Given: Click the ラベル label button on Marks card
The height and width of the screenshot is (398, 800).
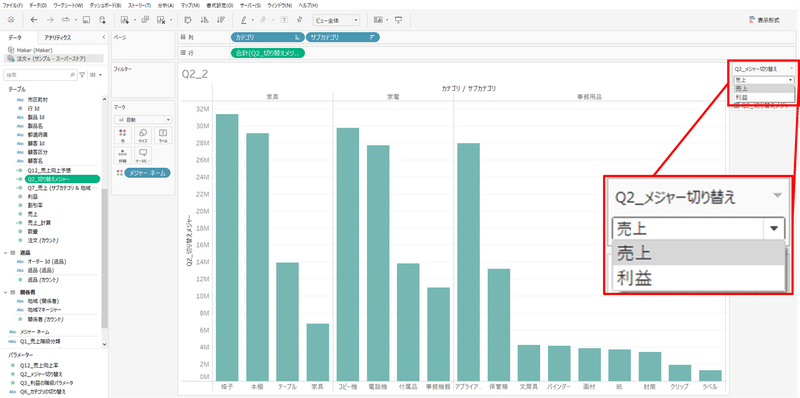Looking at the screenshot, I should [x=163, y=135].
